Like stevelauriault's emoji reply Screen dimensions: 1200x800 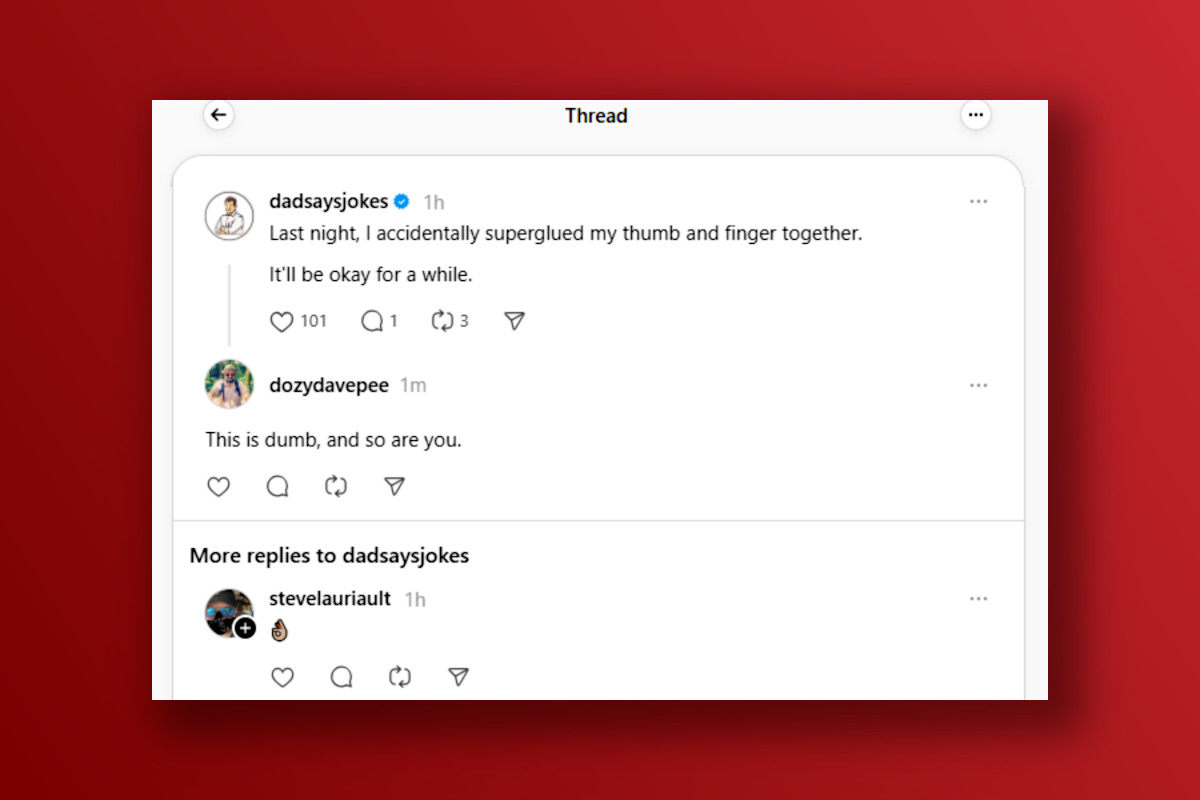282,677
